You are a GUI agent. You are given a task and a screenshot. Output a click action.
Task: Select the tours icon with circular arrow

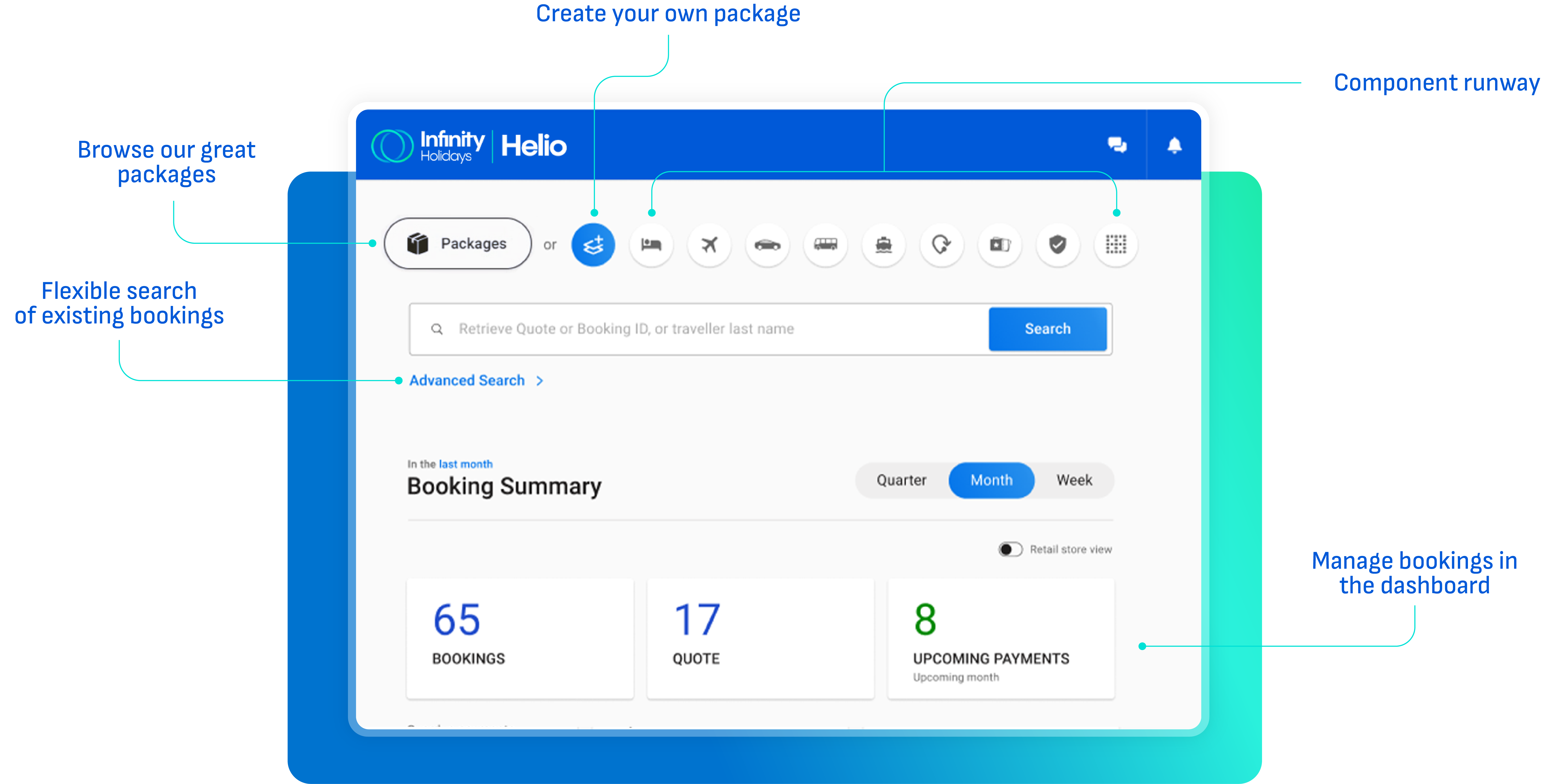pos(941,244)
